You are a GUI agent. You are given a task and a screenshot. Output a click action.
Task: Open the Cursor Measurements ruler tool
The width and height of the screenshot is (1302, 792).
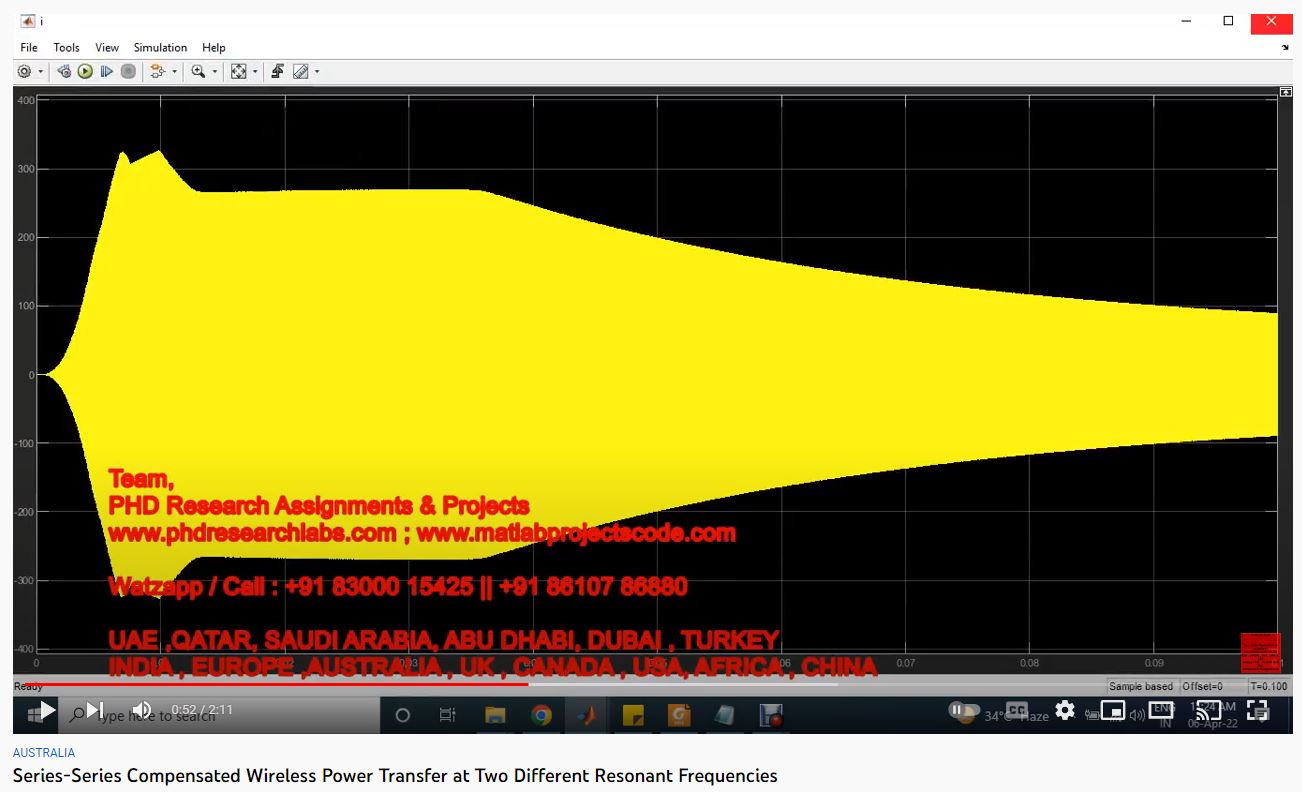pyautogui.click(x=300, y=72)
